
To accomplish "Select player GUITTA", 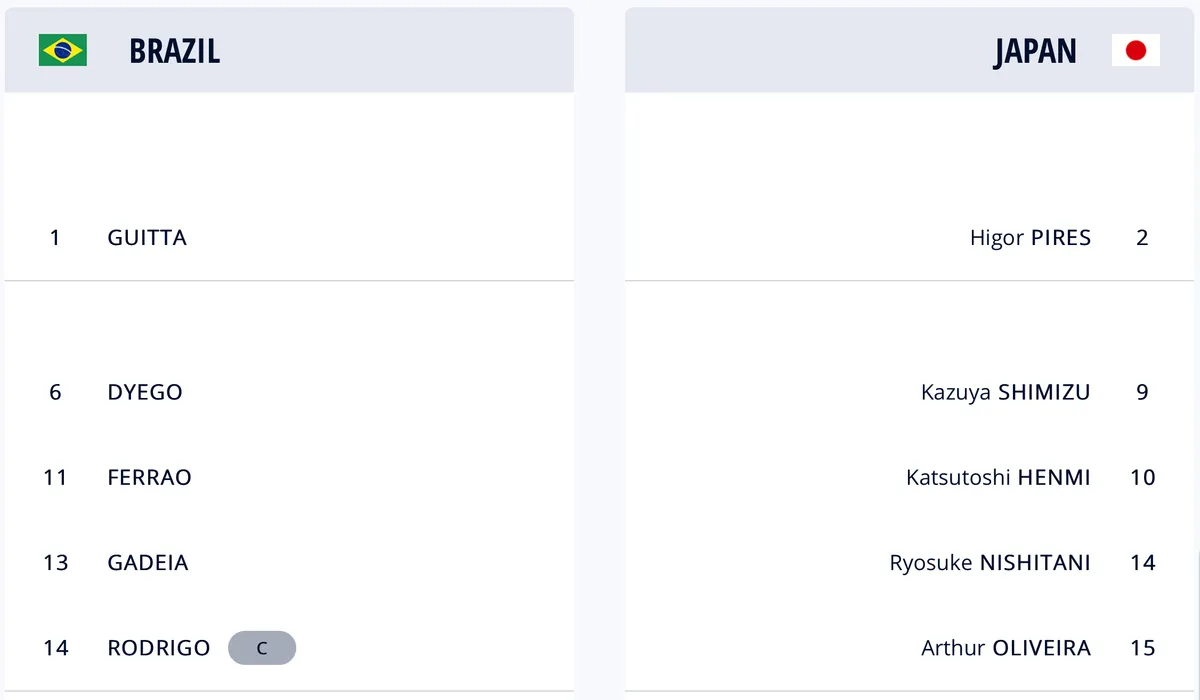I will click(x=147, y=238).
